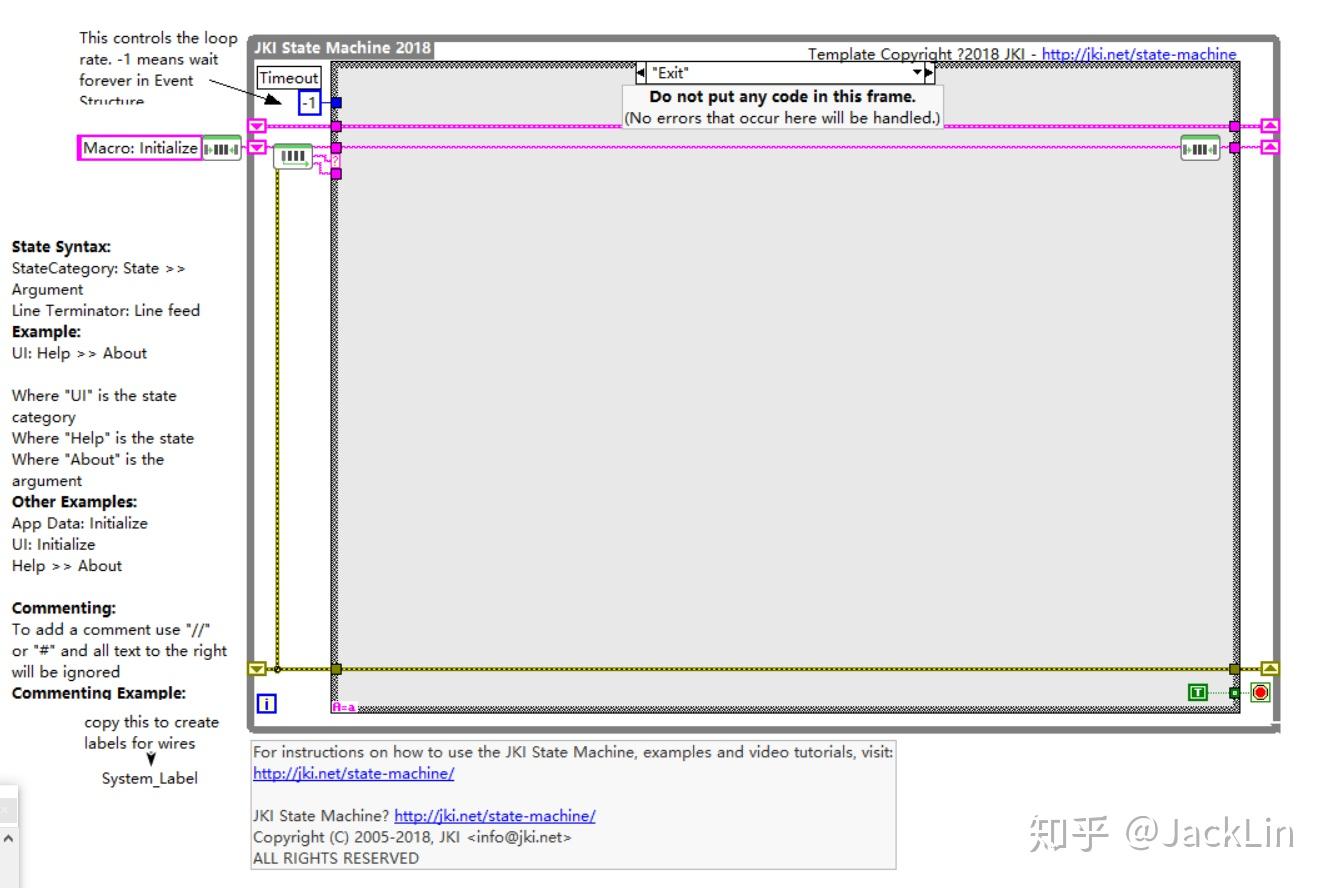Open the event case selector dropdown

(918, 72)
